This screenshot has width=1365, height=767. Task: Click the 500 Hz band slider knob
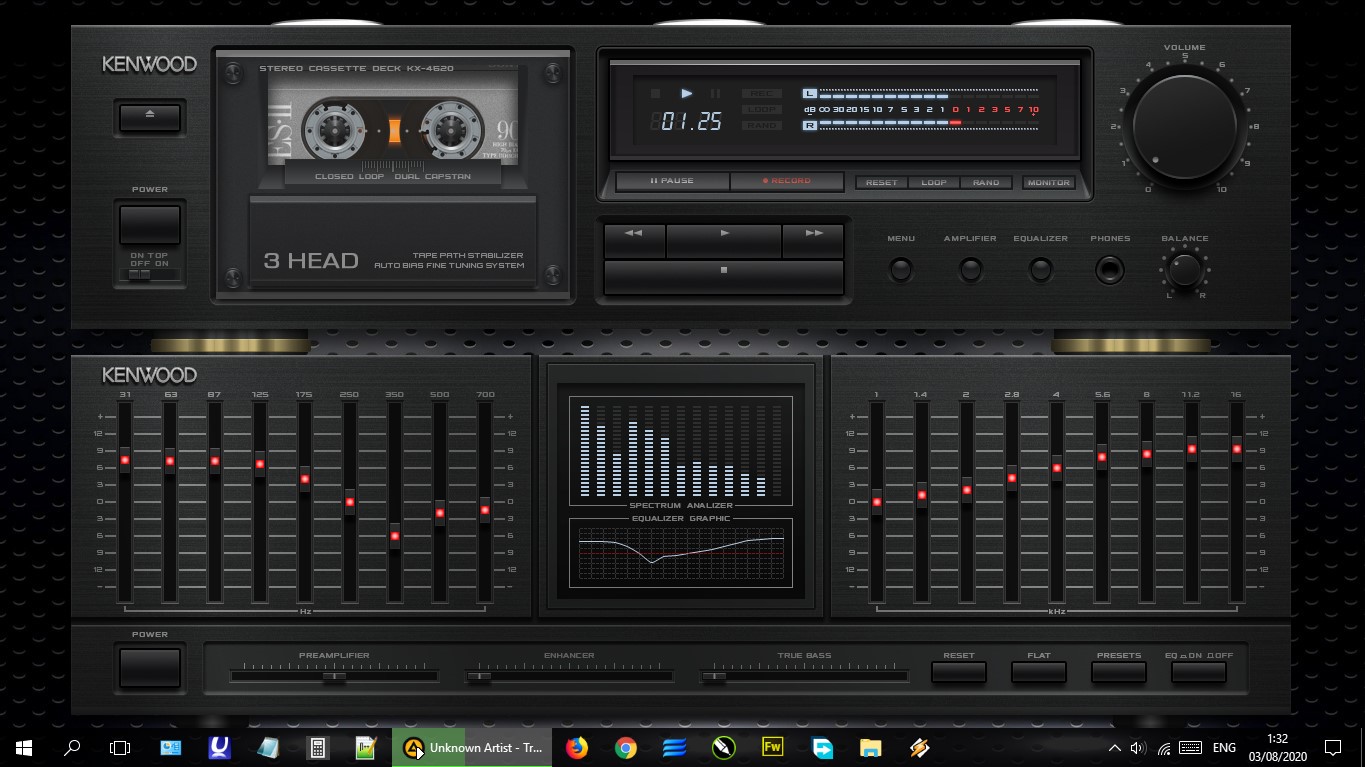click(440, 514)
